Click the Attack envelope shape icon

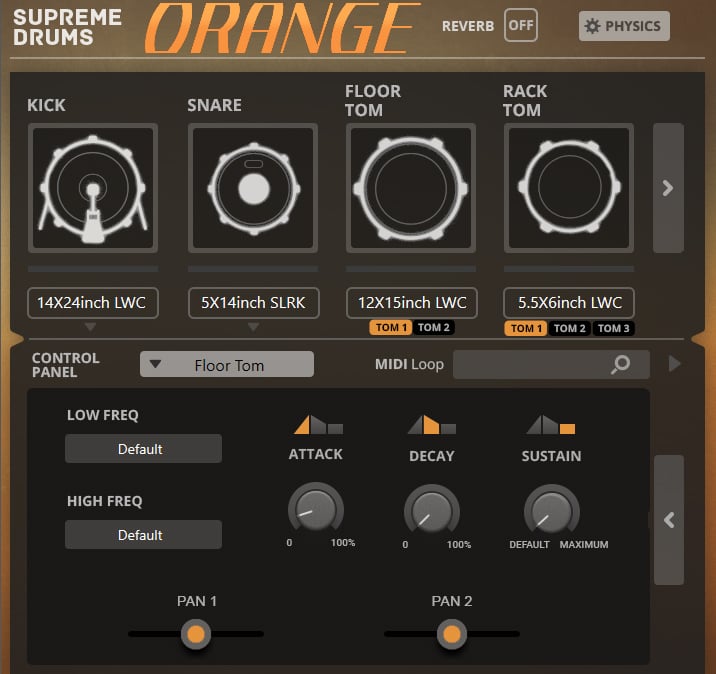pos(318,425)
